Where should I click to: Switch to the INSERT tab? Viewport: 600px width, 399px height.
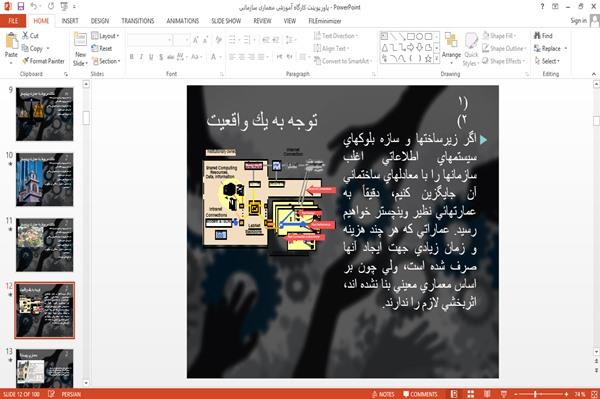point(70,21)
